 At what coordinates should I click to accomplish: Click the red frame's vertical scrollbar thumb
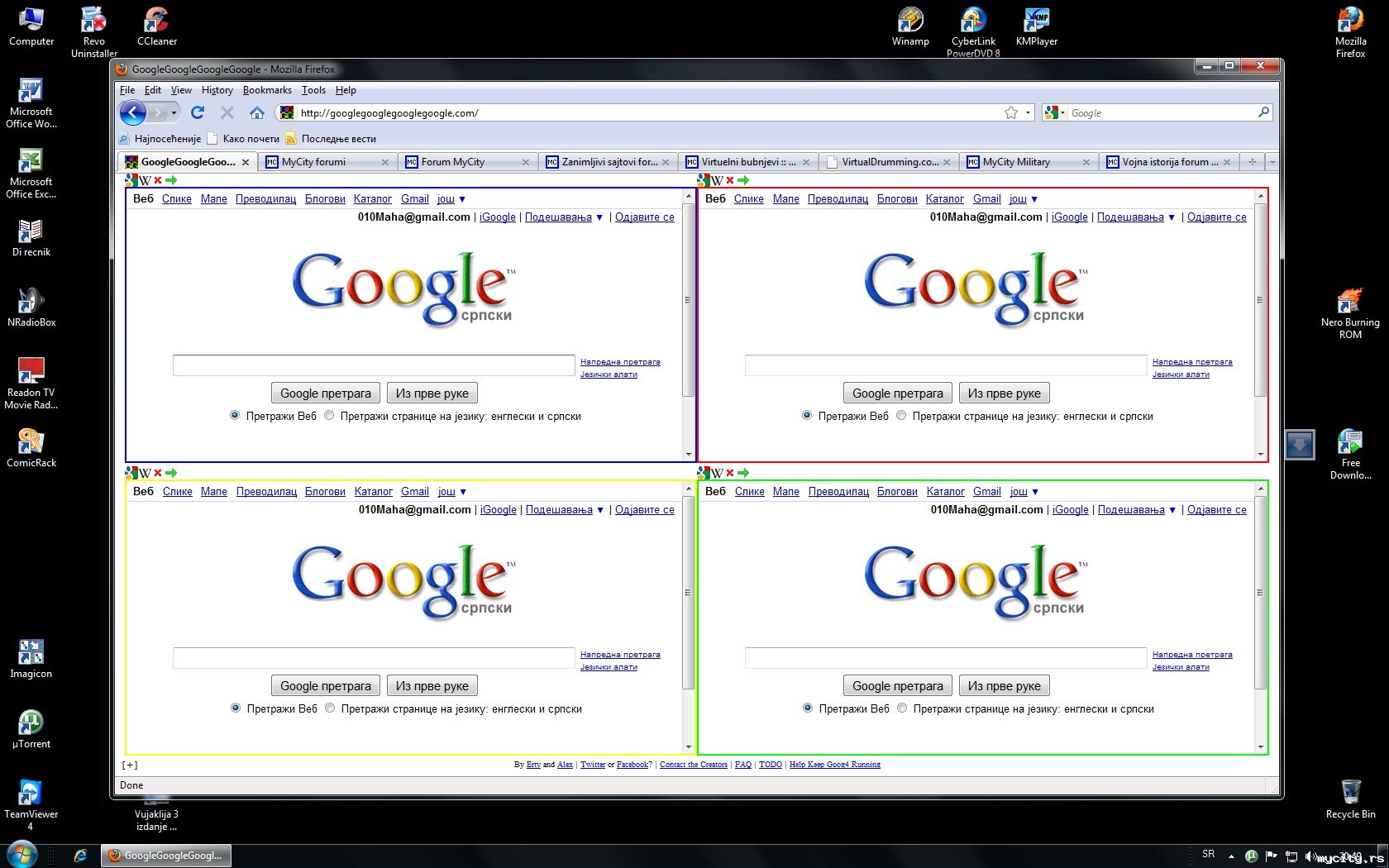[x=1260, y=300]
